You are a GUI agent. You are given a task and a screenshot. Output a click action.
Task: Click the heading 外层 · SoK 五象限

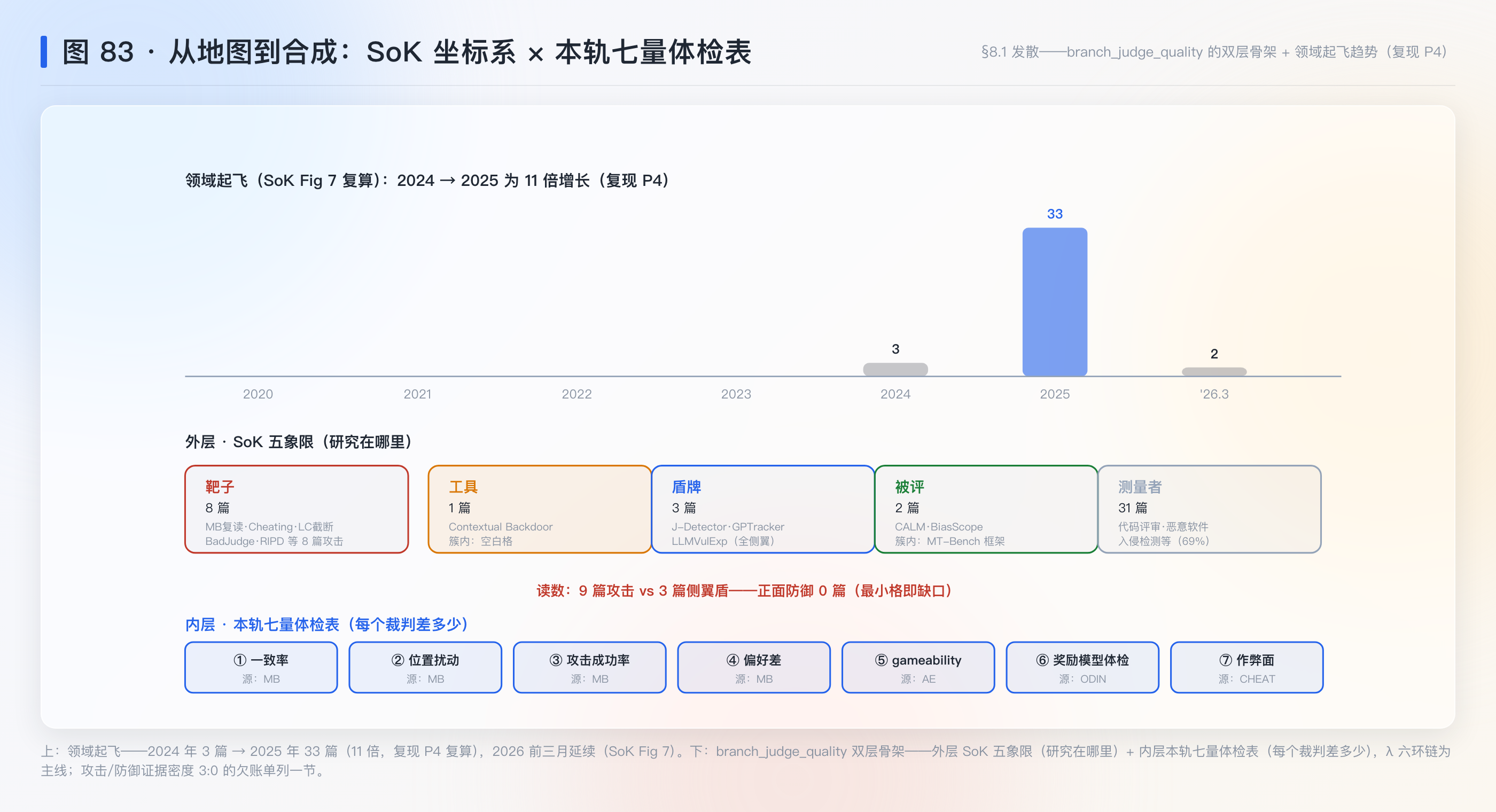pyautogui.click(x=299, y=442)
